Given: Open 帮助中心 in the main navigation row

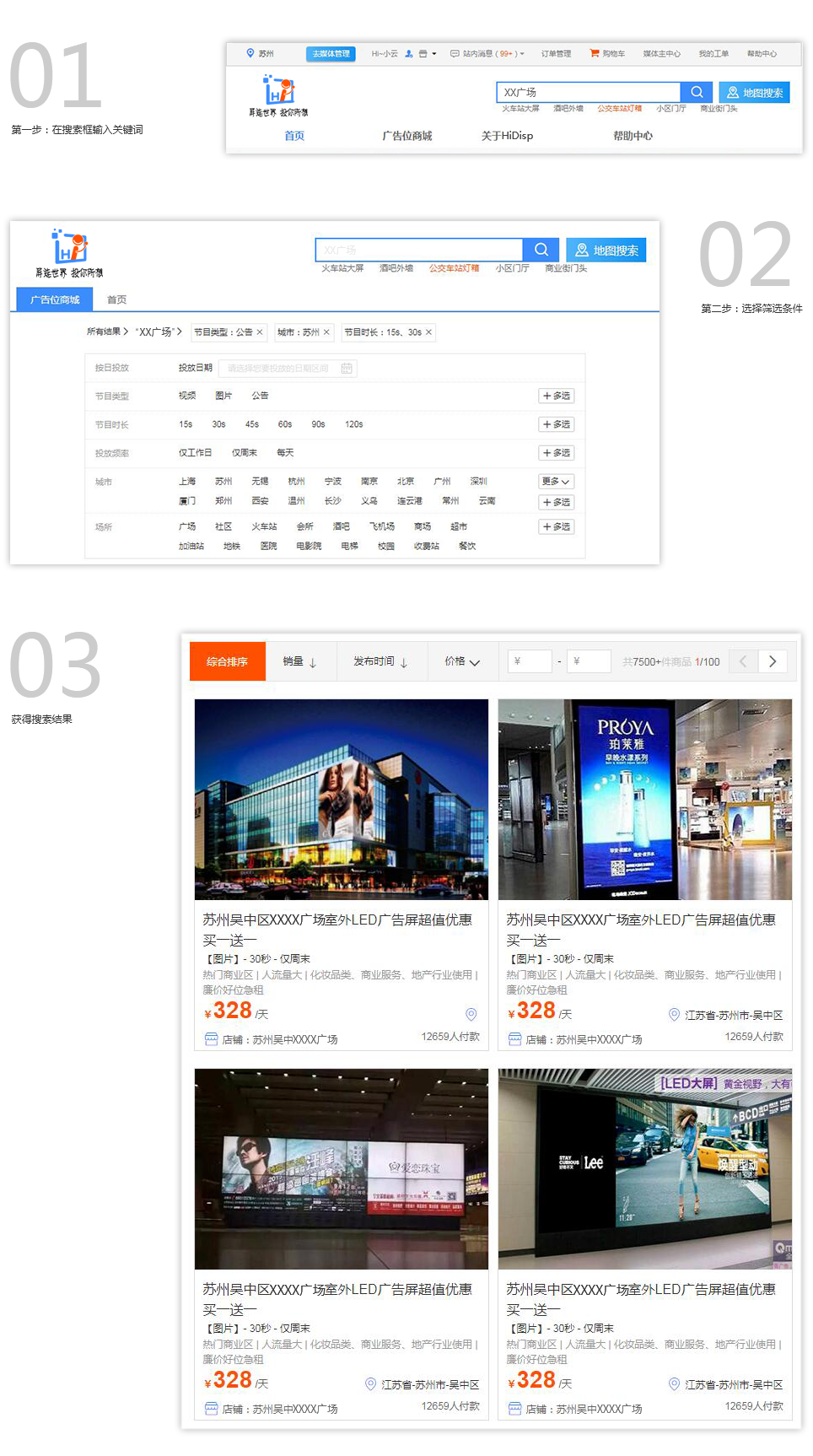Looking at the screenshot, I should pyautogui.click(x=633, y=136).
